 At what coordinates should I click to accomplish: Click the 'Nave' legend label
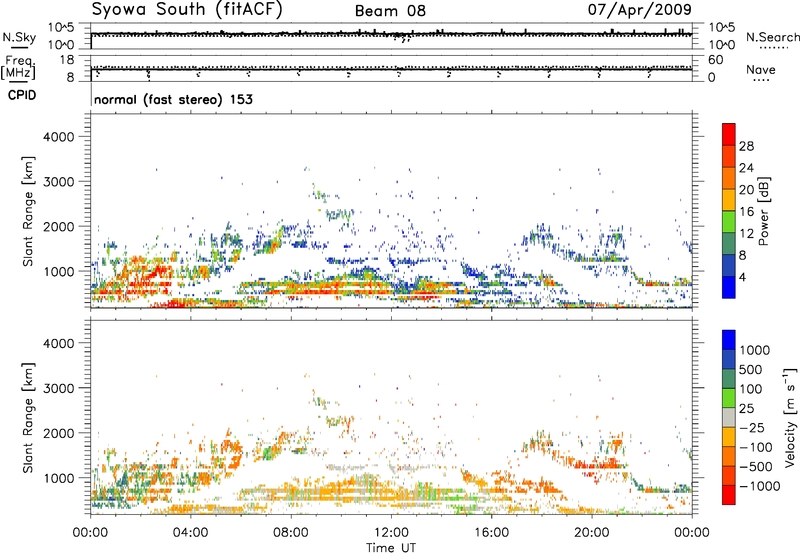[761, 70]
